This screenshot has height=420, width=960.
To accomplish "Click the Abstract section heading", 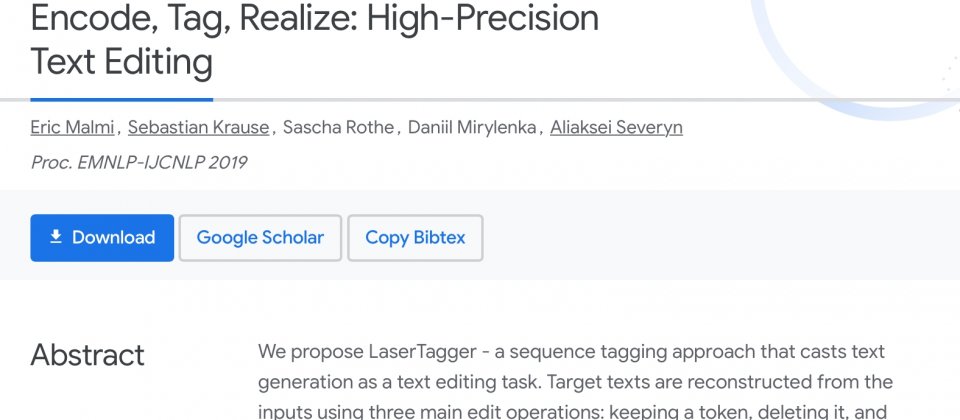I will tap(88, 355).
